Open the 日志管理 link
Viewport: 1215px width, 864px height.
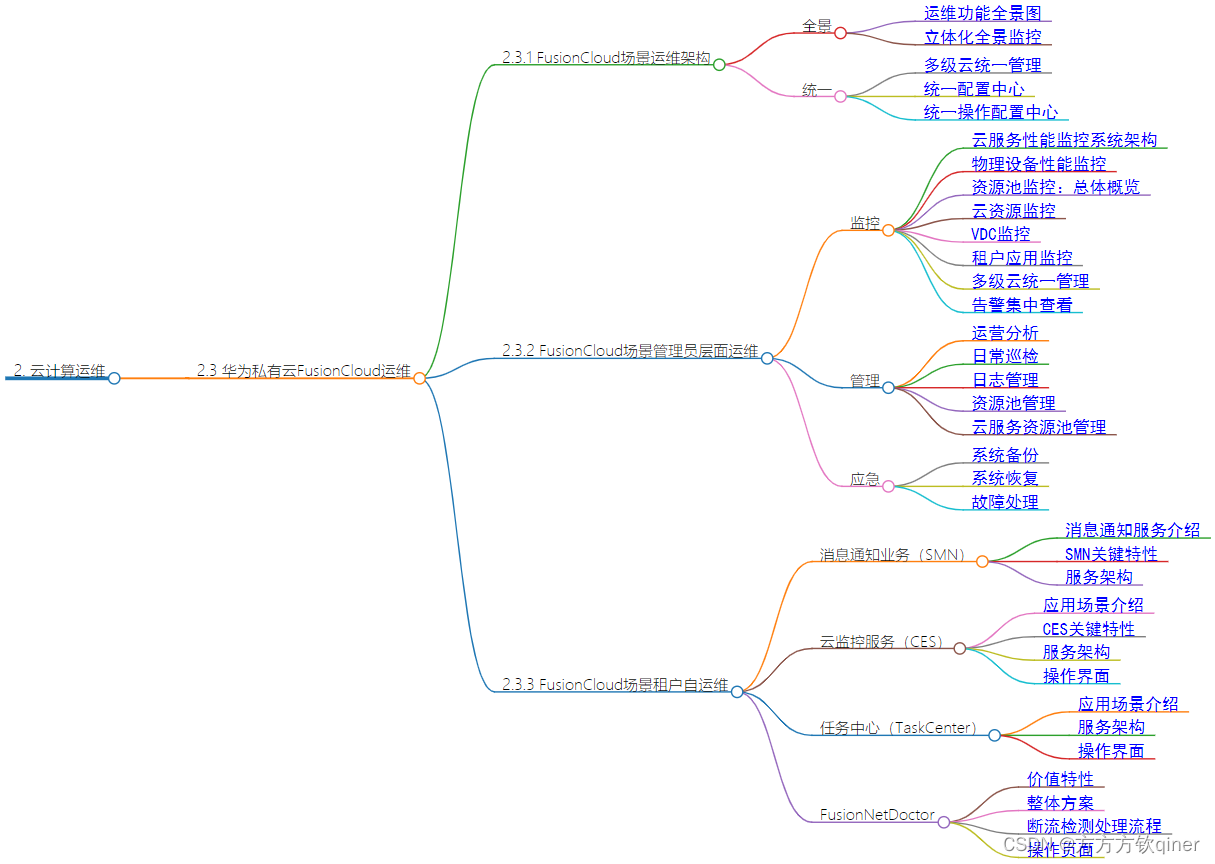(1005, 380)
